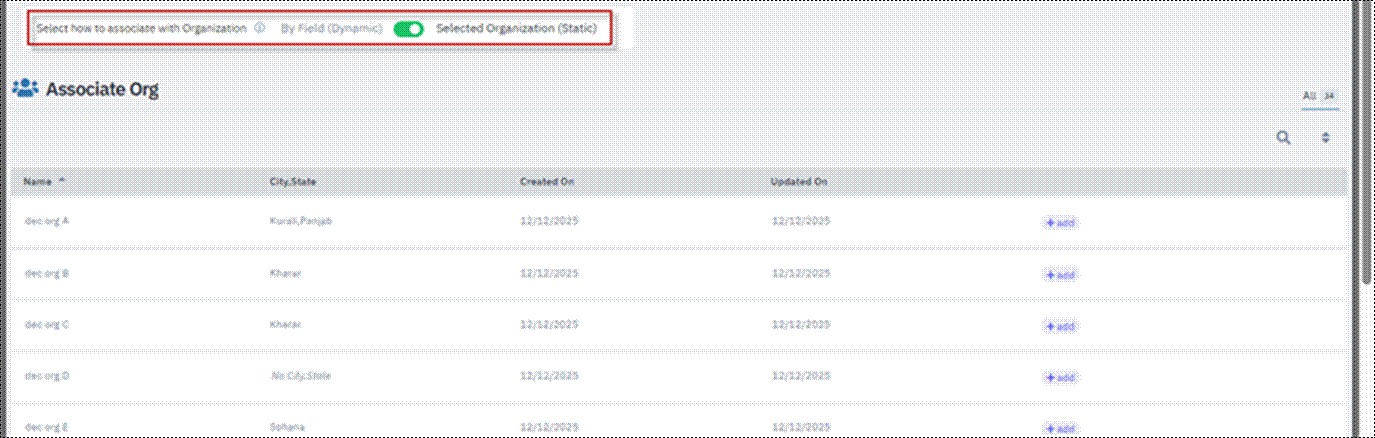Click the info icon beside Organization label
The width and height of the screenshot is (1375, 438).
point(259,29)
